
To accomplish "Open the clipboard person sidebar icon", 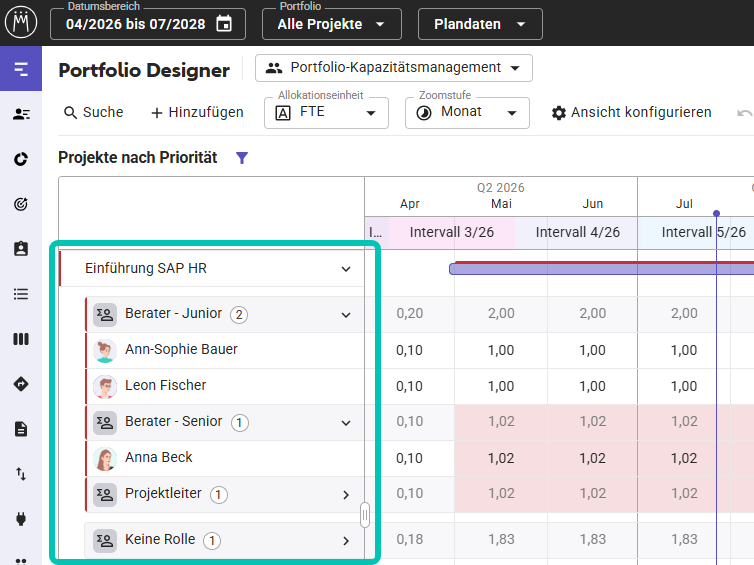I will click(x=21, y=249).
